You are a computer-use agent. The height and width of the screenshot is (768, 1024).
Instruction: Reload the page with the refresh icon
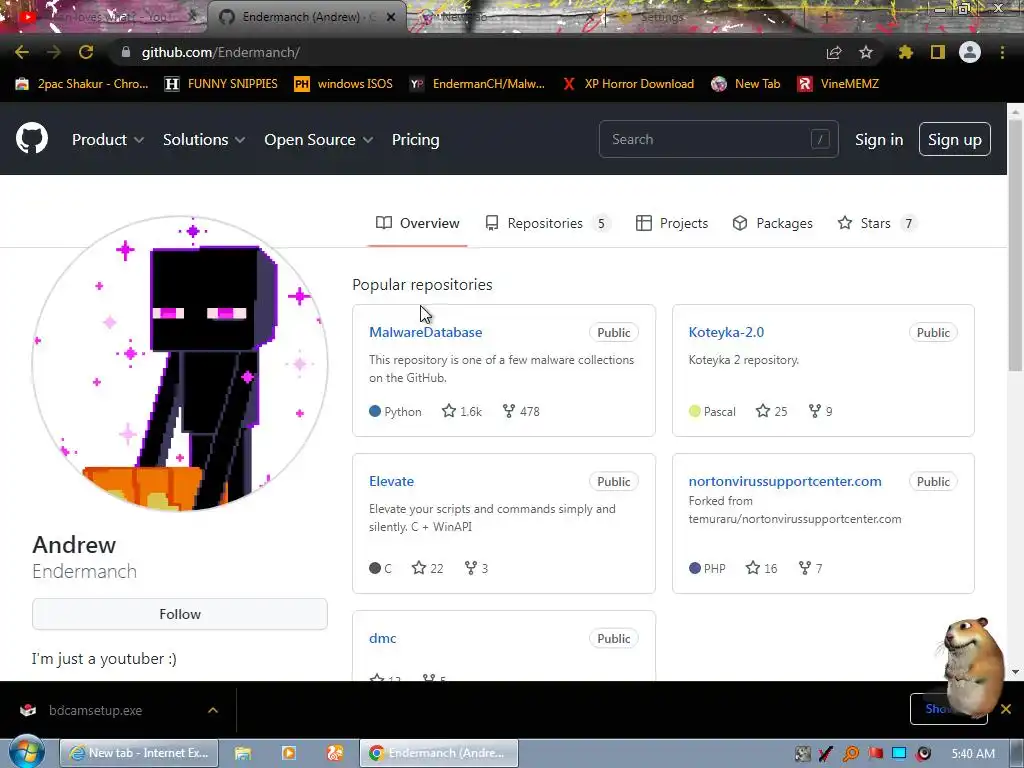pos(86,52)
